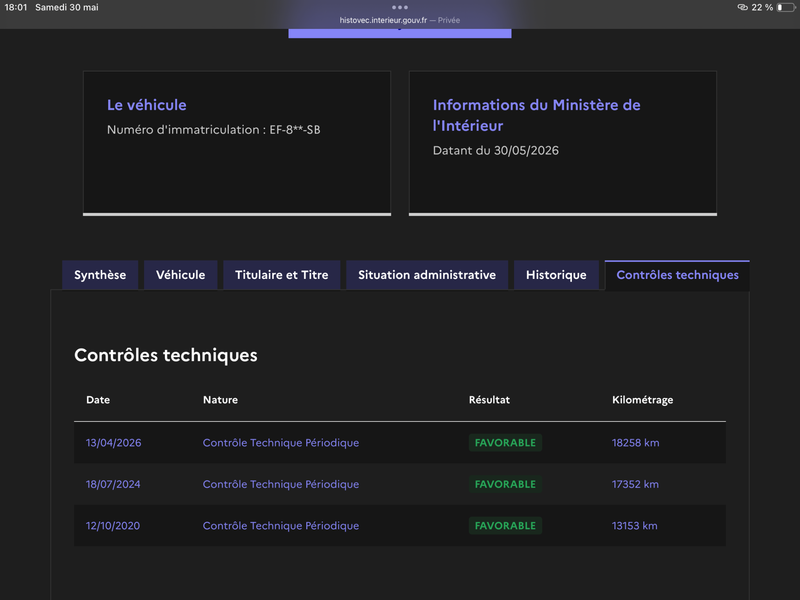The width and height of the screenshot is (800, 600).
Task: Click the Résultat column header
Action: point(489,400)
